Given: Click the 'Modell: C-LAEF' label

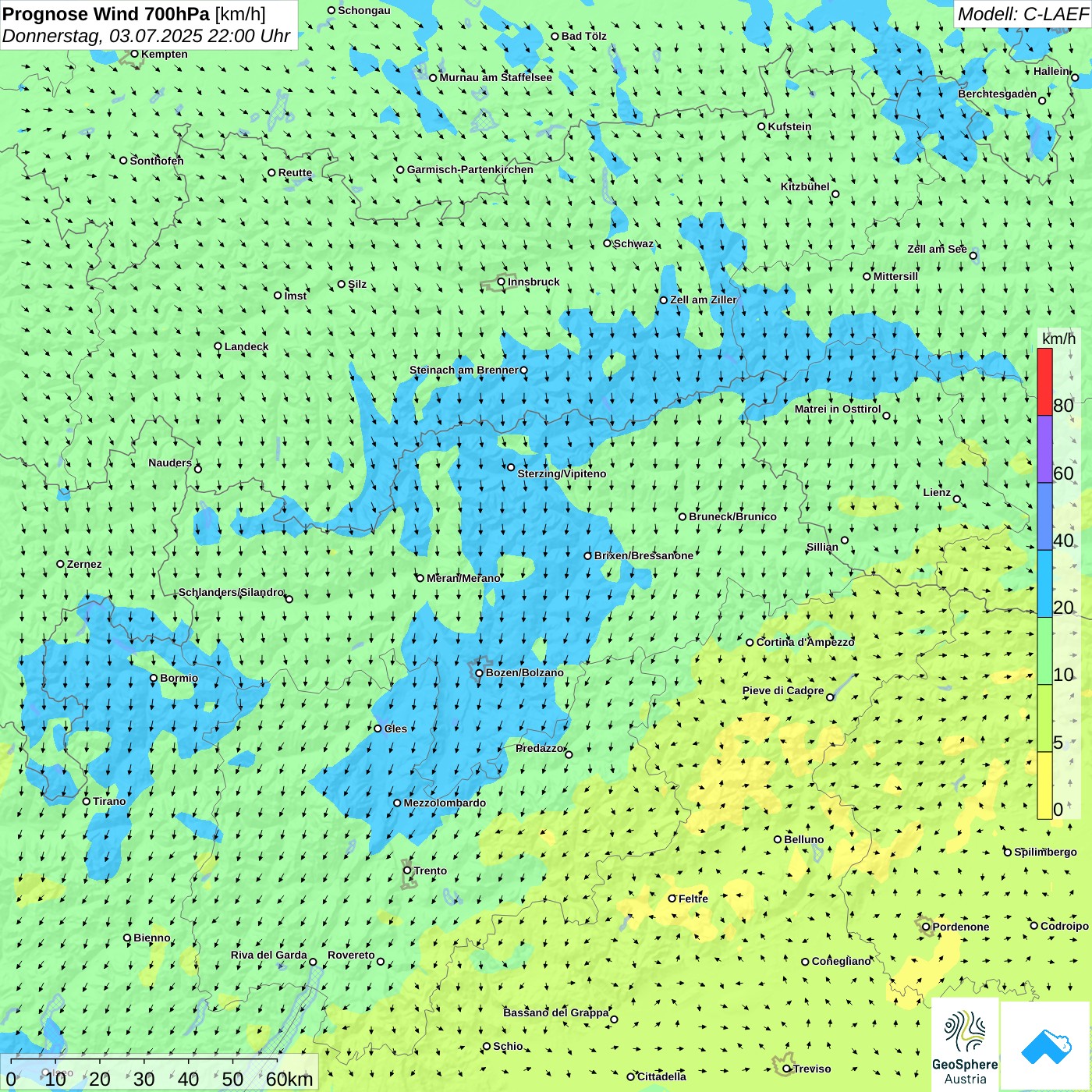Looking at the screenshot, I should coord(1023,14).
